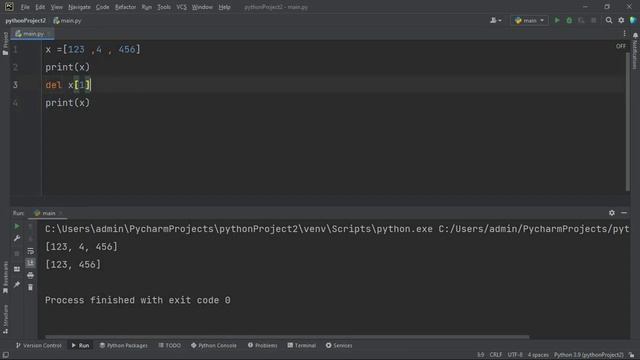Open the Code menu
The height and width of the screenshot is (360, 640).
click(x=102, y=7)
